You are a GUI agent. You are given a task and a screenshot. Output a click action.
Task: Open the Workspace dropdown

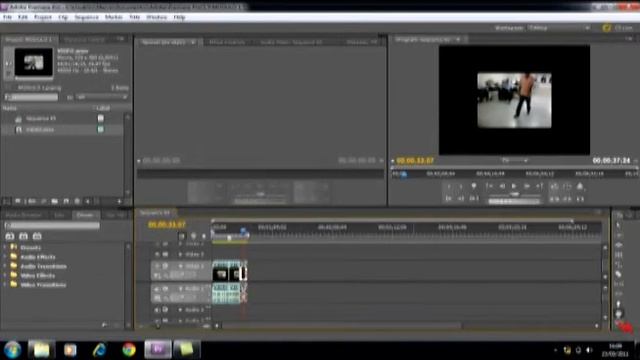[x=559, y=28]
